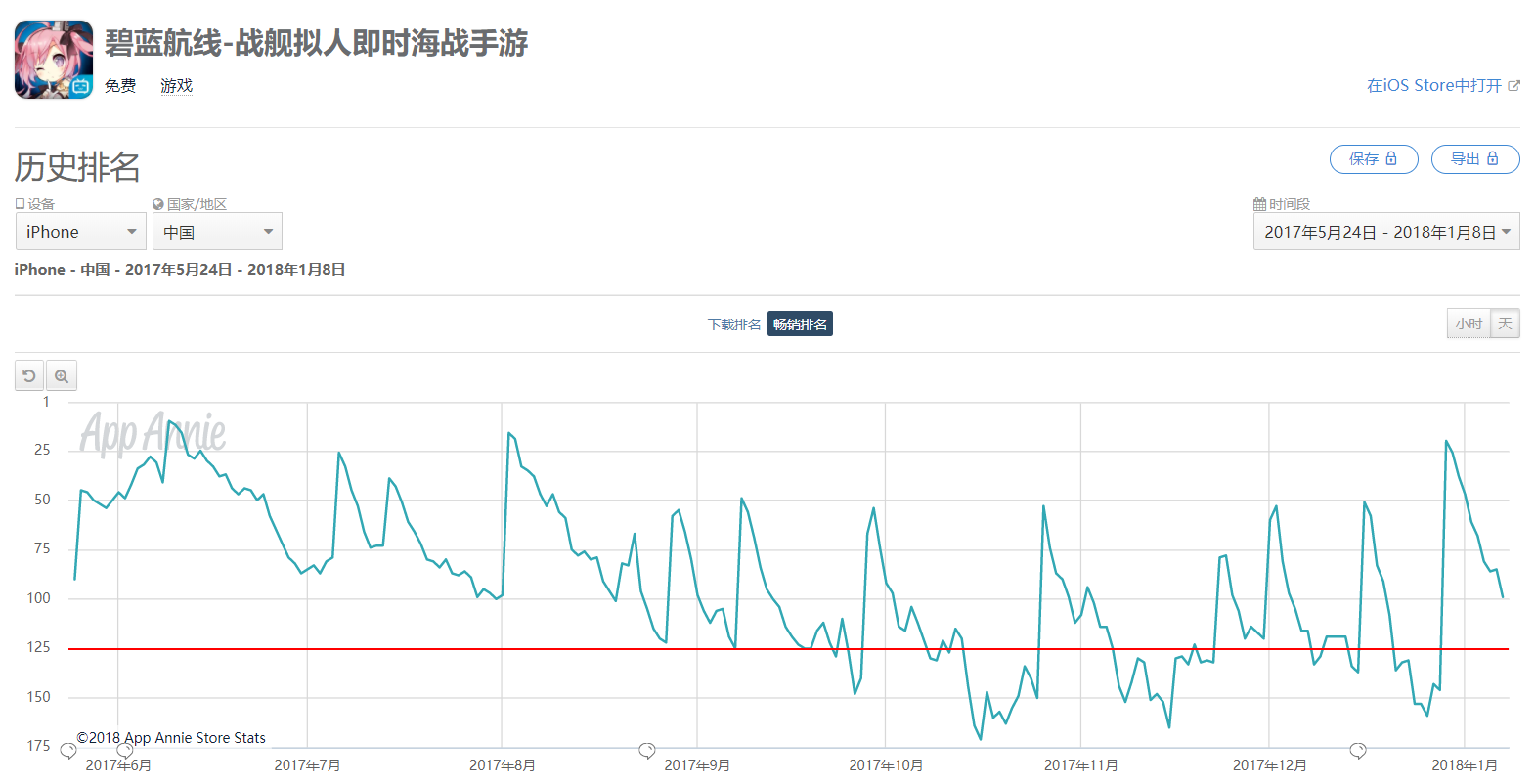1535x784 pixels.
Task: Click the ©2018 App Annie Store Stats text
Action: (x=171, y=738)
